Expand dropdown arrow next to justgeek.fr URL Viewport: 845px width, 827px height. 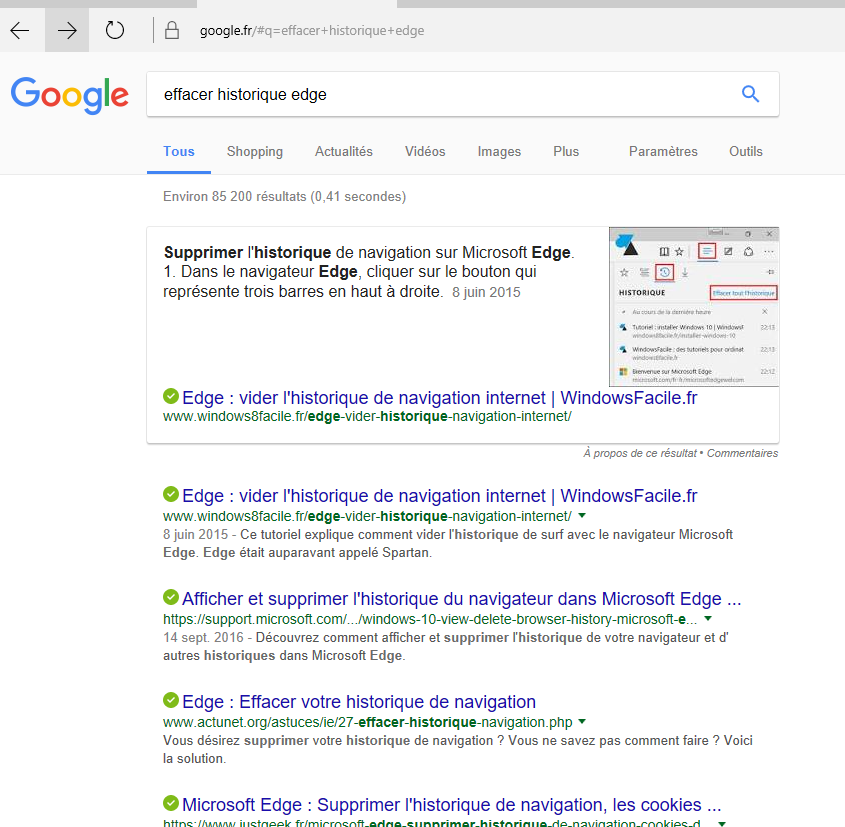(x=722, y=823)
